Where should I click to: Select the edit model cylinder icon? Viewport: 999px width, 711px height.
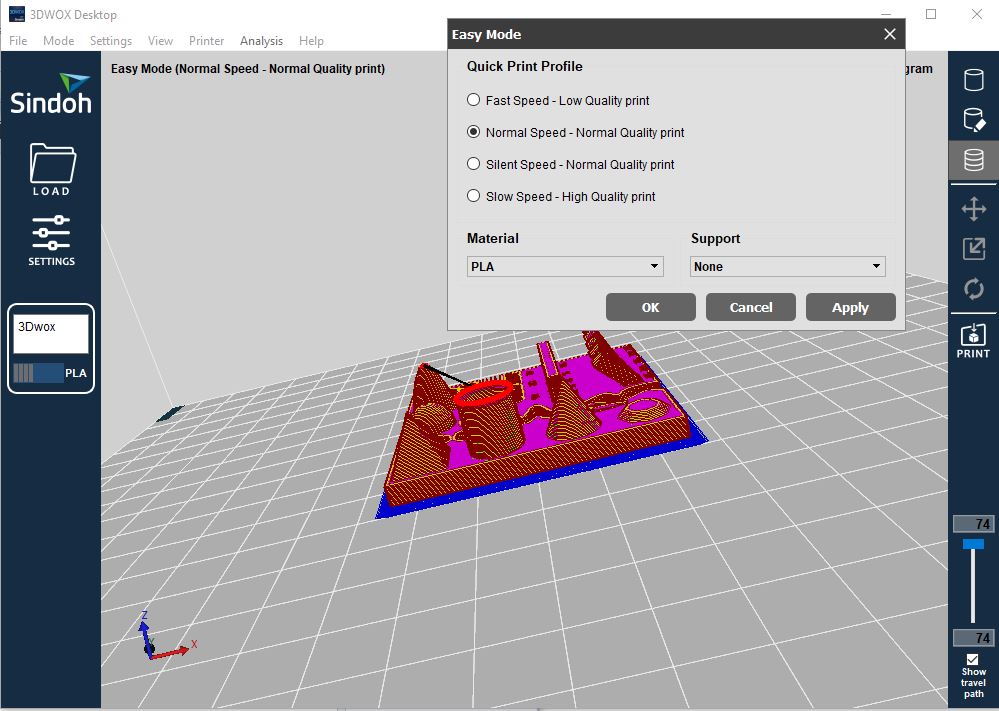(x=973, y=120)
